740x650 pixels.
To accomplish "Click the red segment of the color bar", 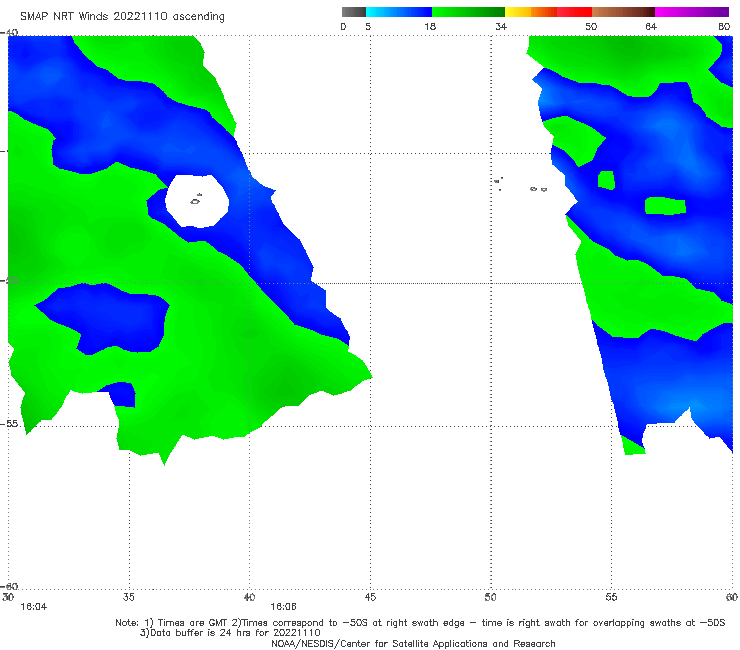I will click(574, 12).
